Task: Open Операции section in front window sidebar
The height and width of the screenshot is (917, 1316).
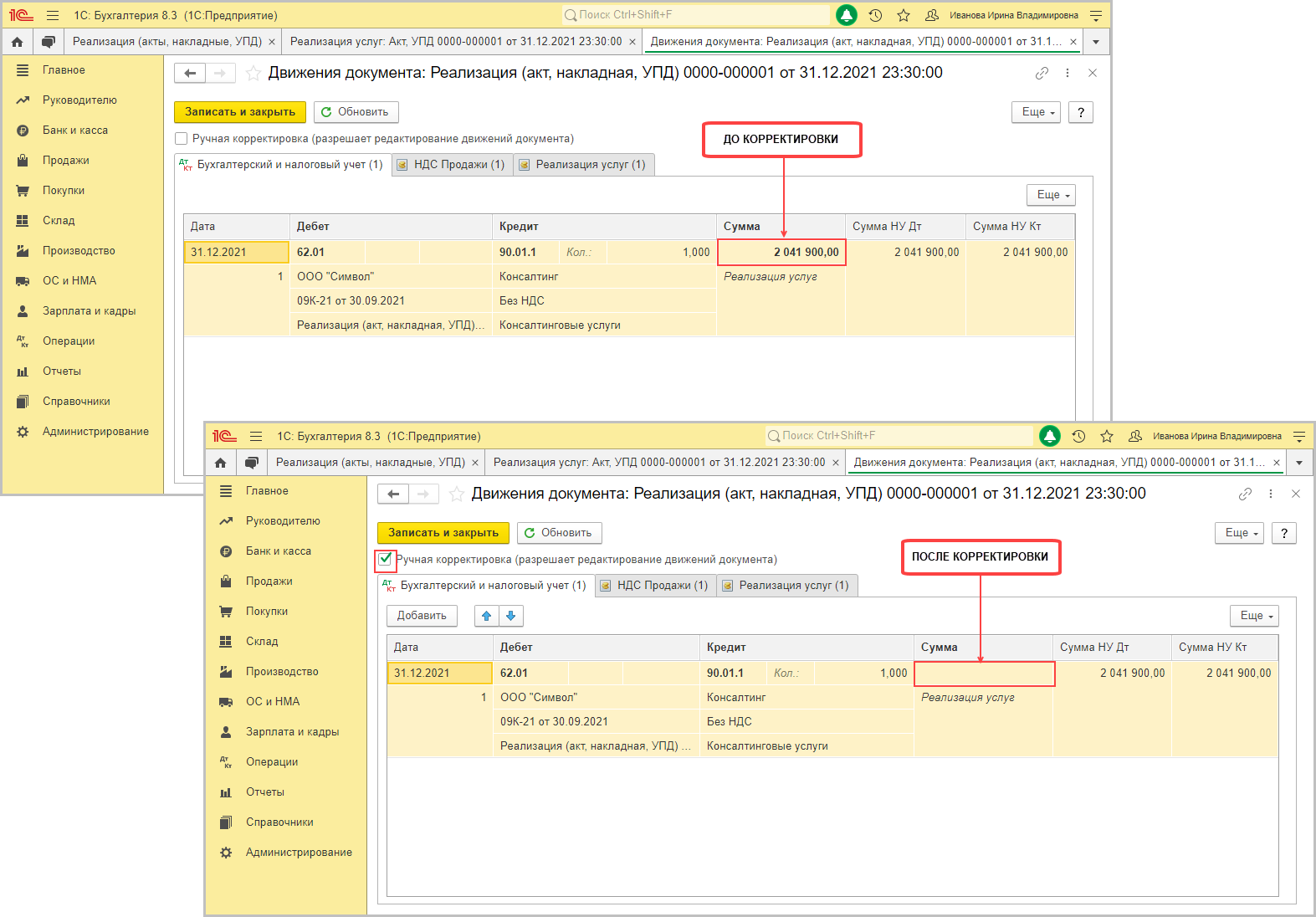Action: pyautogui.click(x=272, y=762)
